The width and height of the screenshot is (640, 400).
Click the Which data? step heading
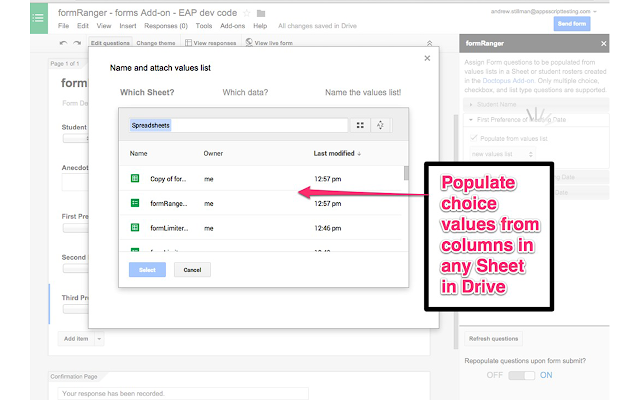pos(245,93)
